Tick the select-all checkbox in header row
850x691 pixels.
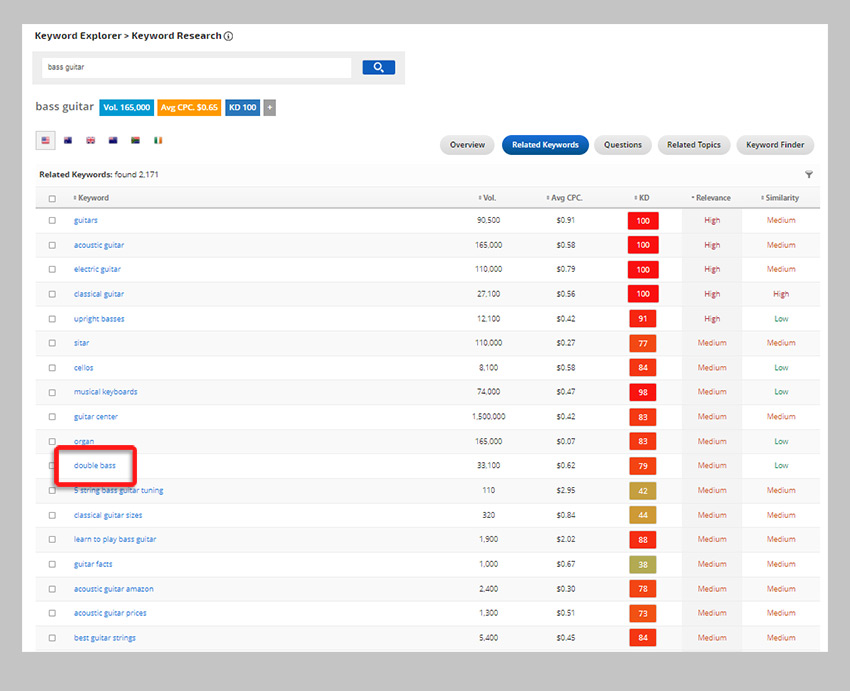coord(52,199)
